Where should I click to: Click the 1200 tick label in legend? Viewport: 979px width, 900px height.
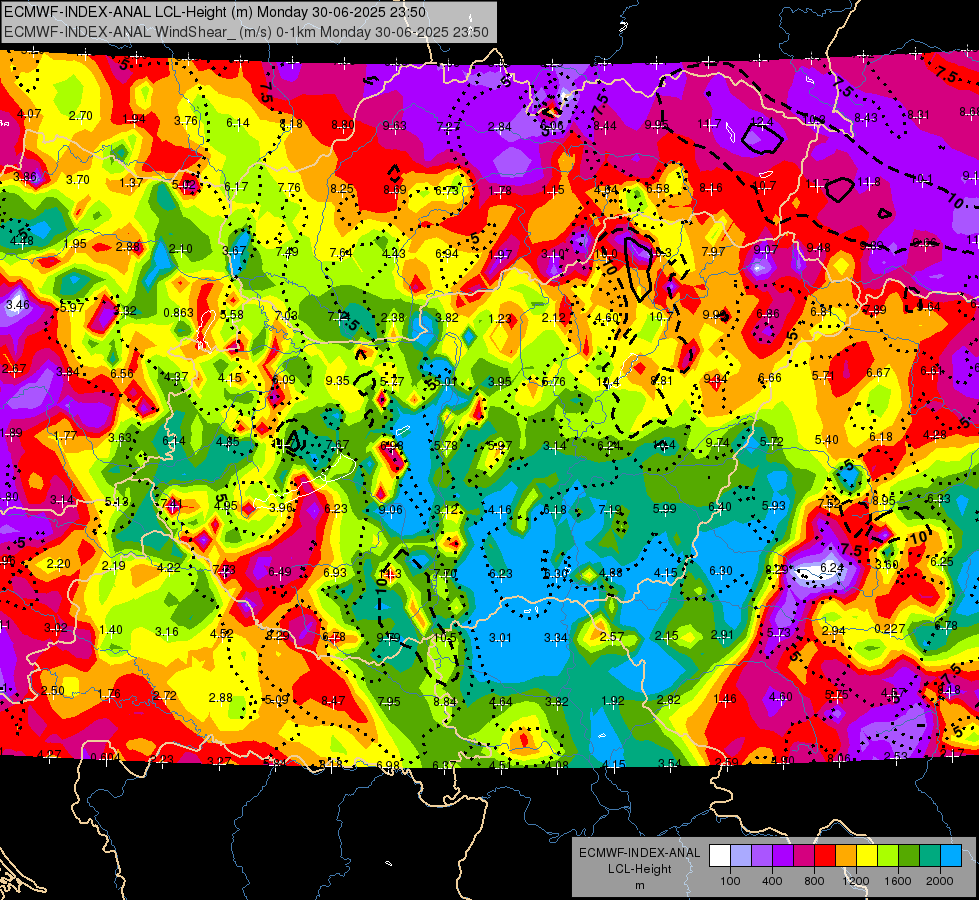pyautogui.click(x=855, y=881)
